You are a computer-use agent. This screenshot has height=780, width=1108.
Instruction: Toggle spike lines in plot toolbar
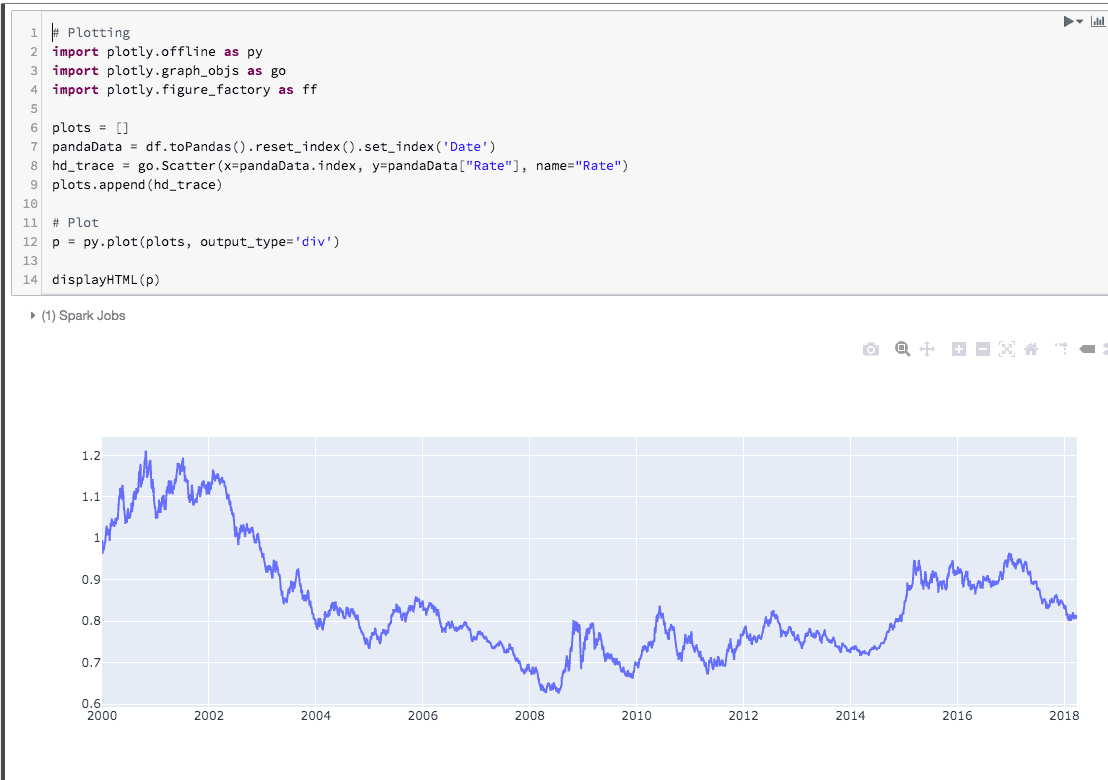[1062, 349]
